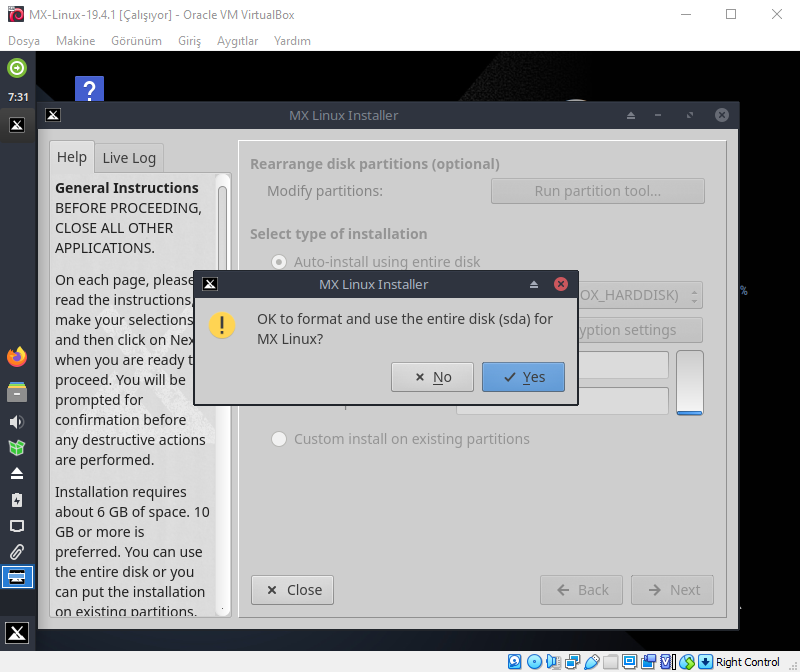
Task: Click VirtualBox shared folders status icon
Action: [611, 662]
